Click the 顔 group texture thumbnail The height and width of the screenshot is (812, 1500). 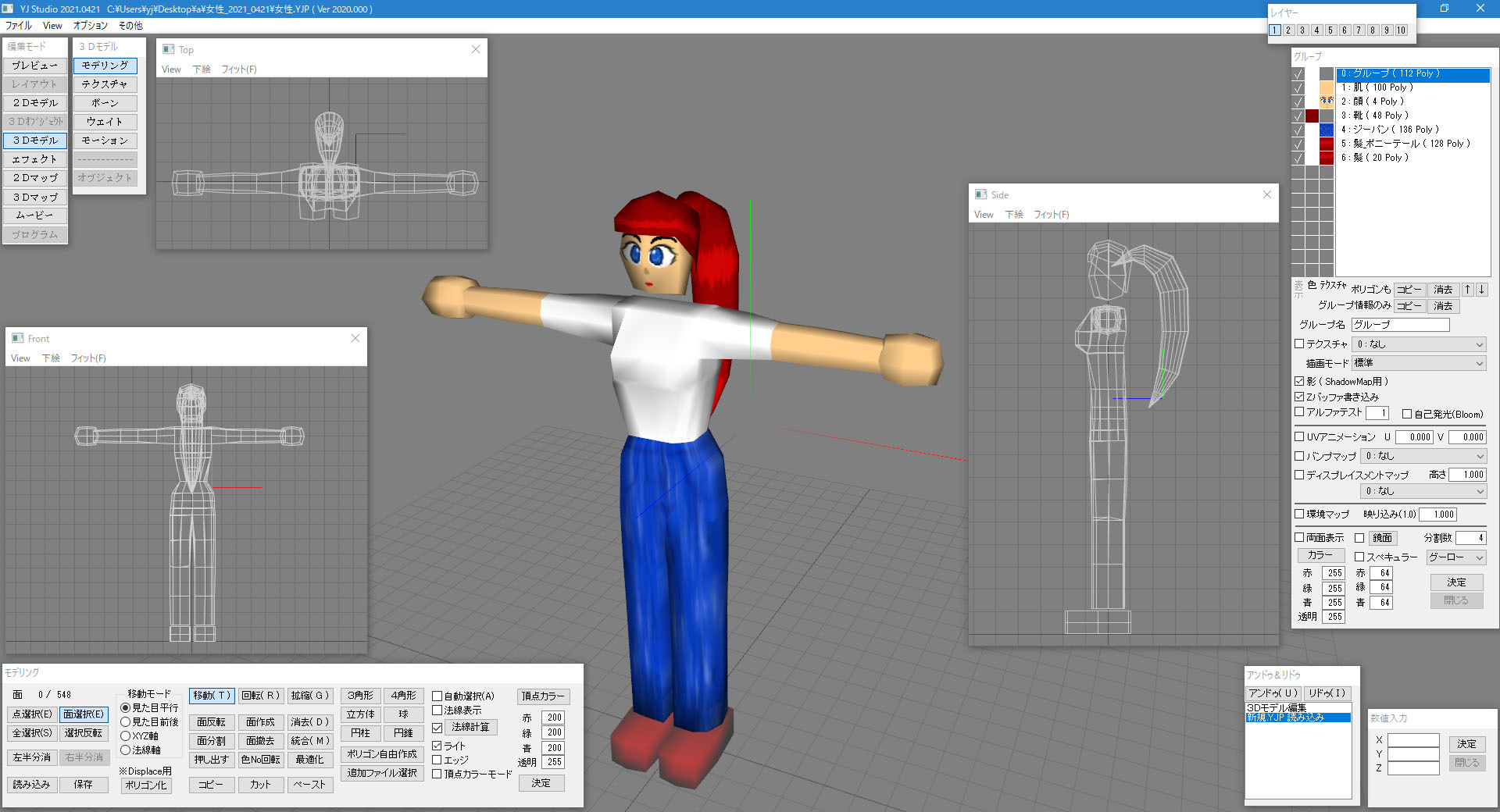click(x=1327, y=101)
